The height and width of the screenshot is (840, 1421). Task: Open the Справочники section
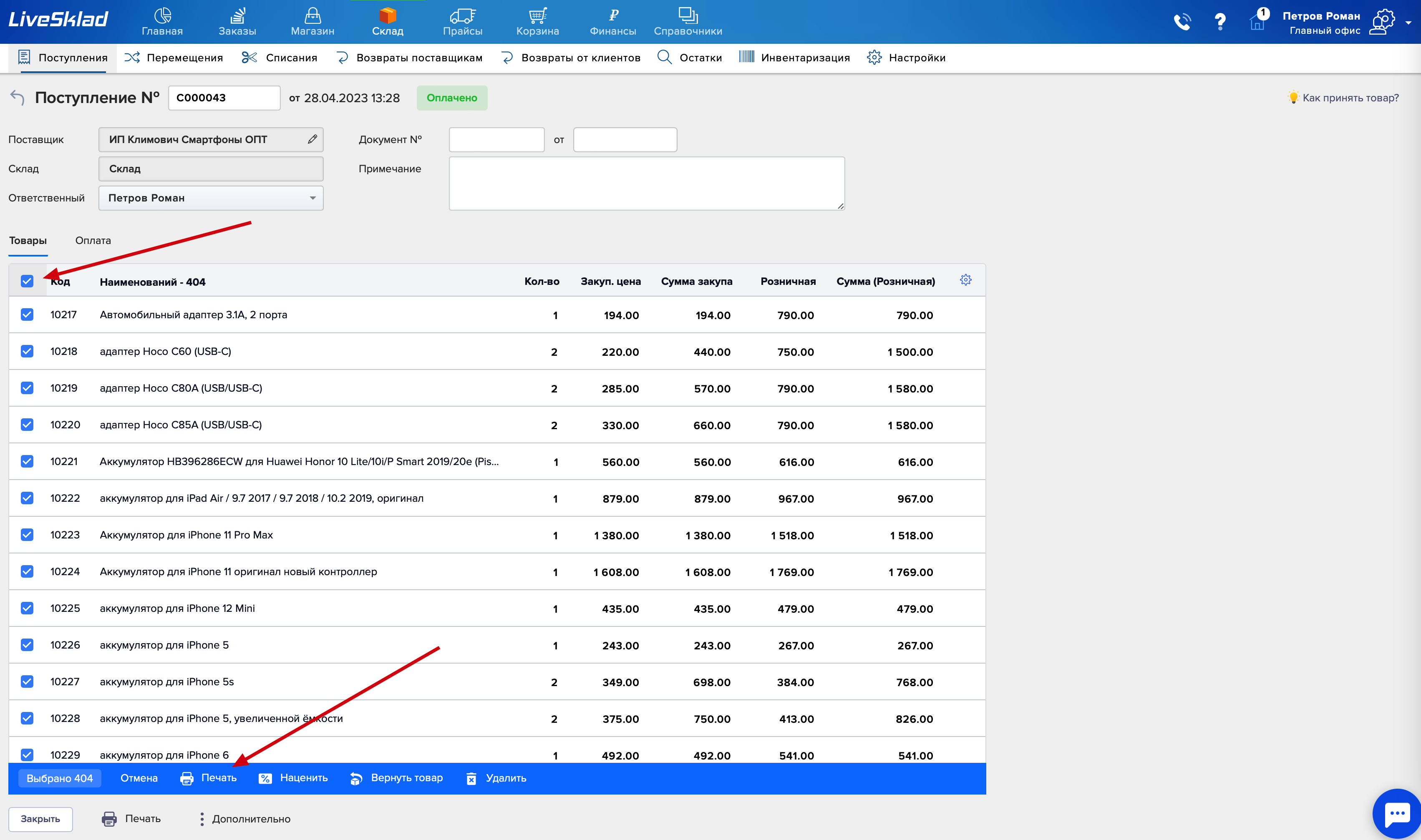688,22
